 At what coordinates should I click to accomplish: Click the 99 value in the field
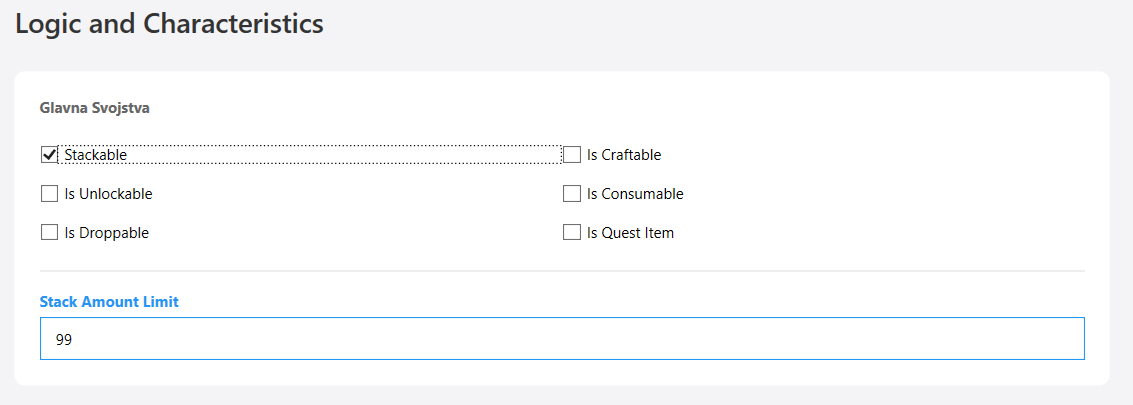tap(64, 340)
